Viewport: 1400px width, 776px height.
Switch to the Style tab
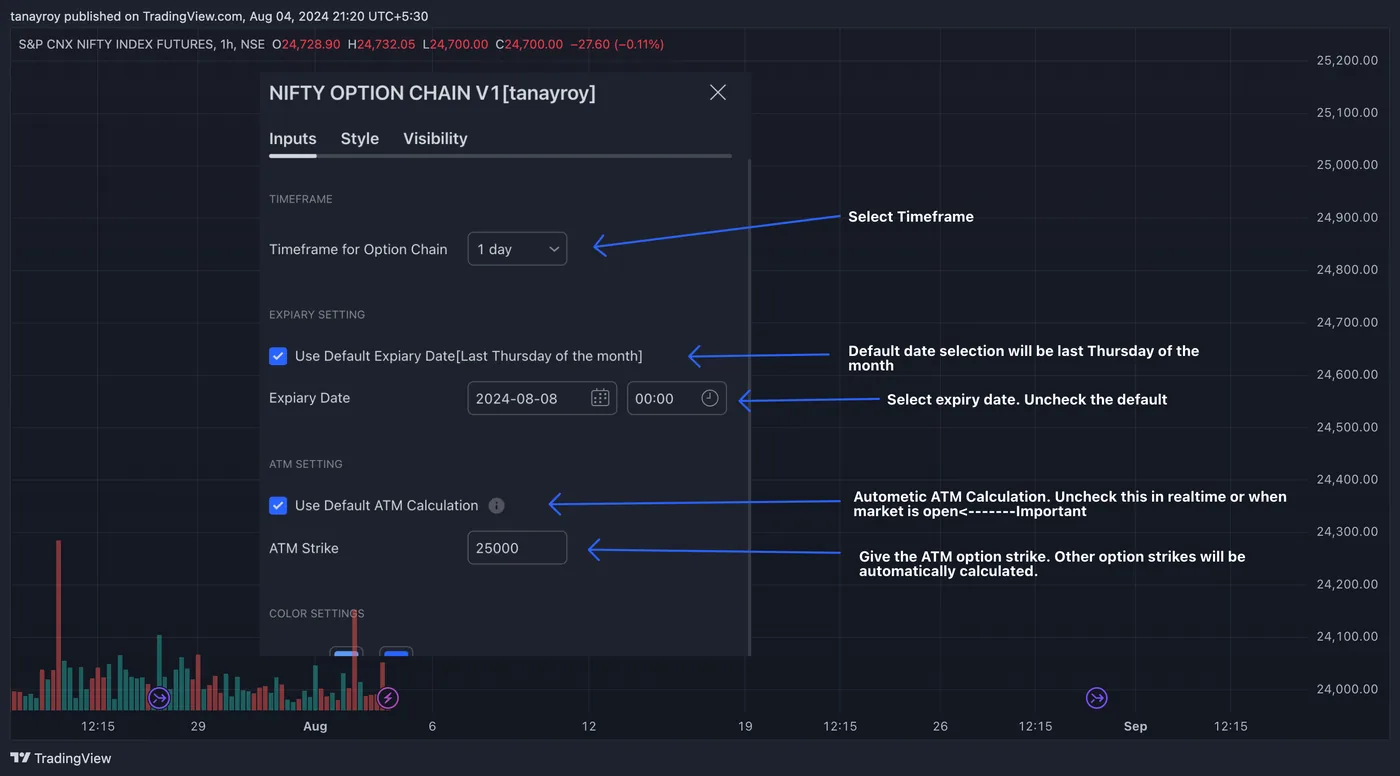coord(360,139)
